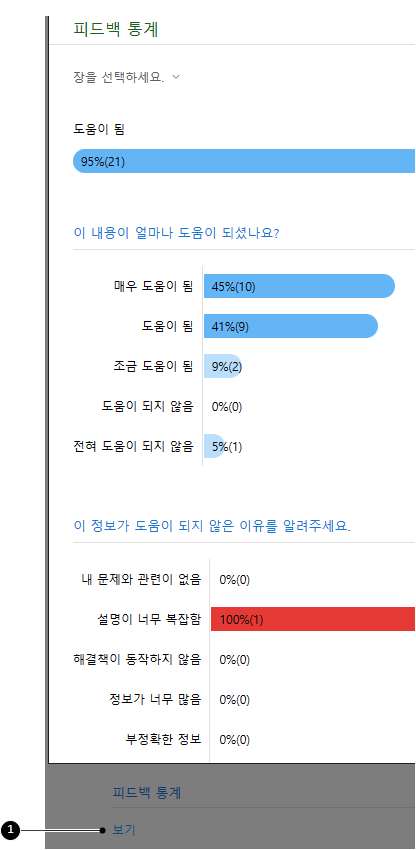Click the bold 도움이 됨 summary label

coord(100,130)
